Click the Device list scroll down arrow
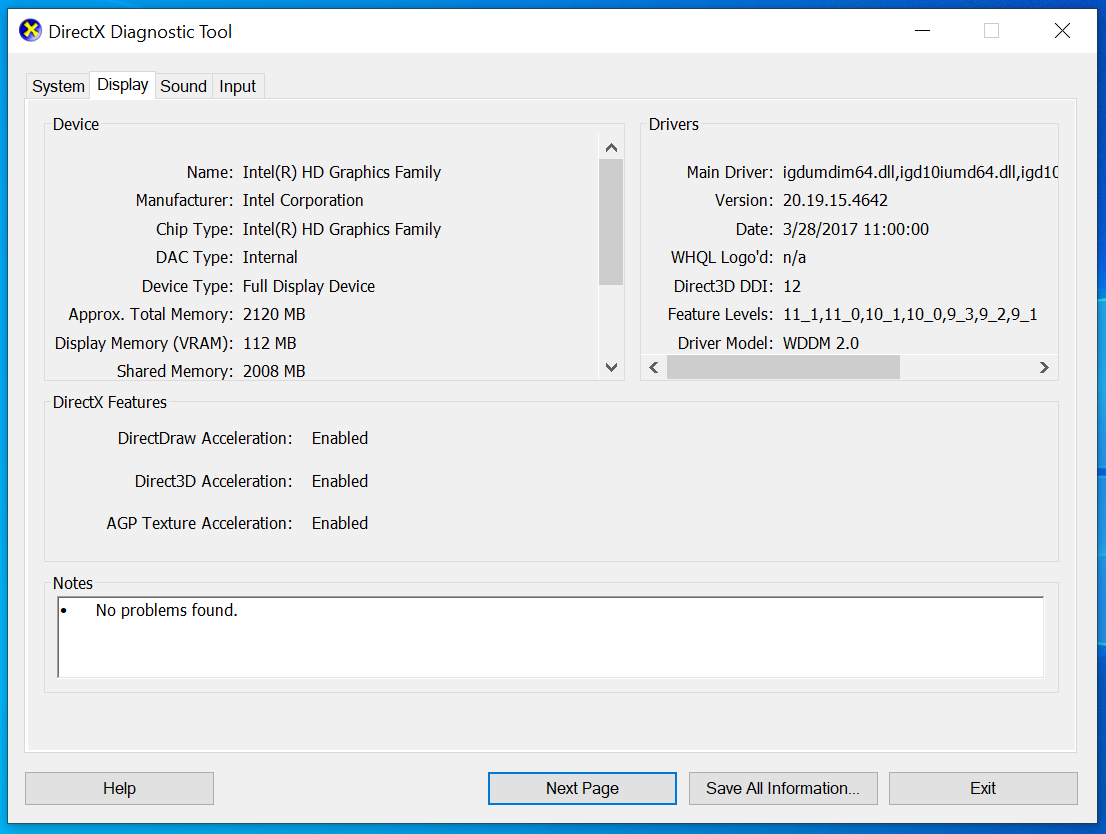This screenshot has width=1106, height=834. [611, 368]
